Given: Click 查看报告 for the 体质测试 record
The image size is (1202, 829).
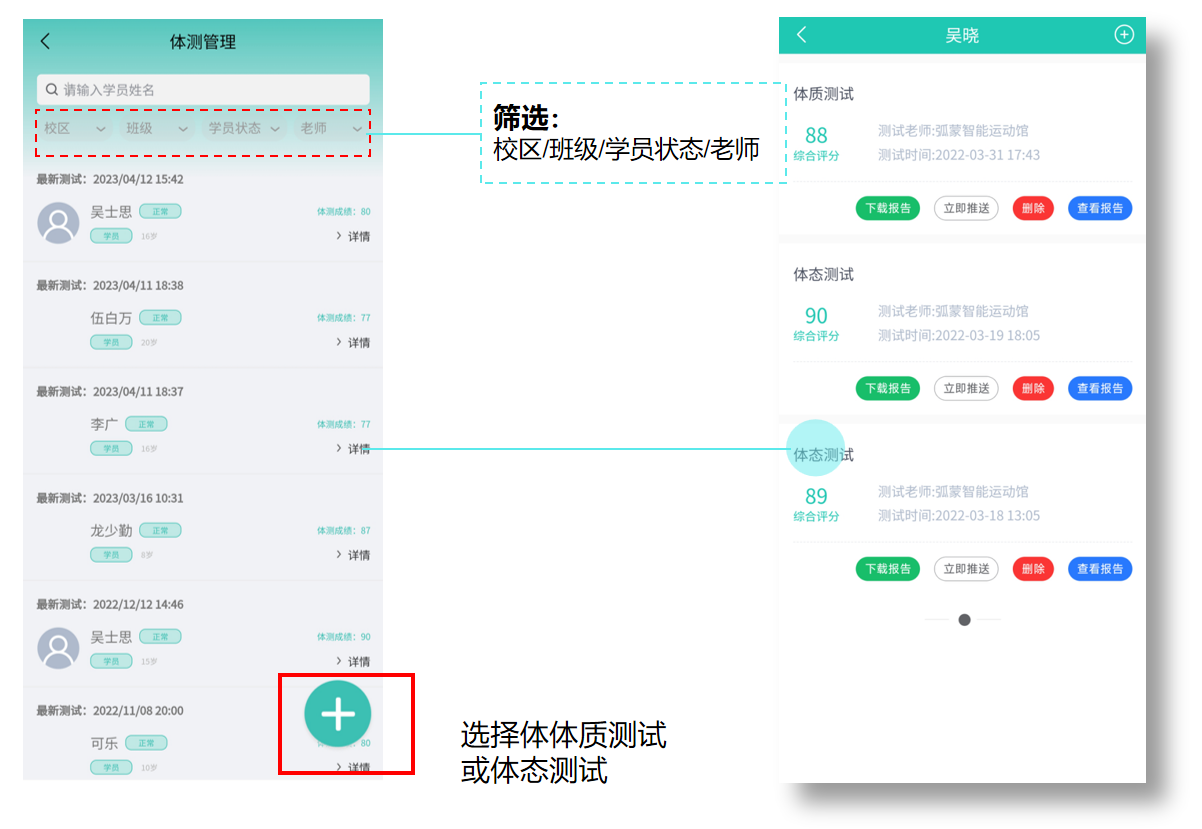Looking at the screenshot, I should tap(1100, 208).
